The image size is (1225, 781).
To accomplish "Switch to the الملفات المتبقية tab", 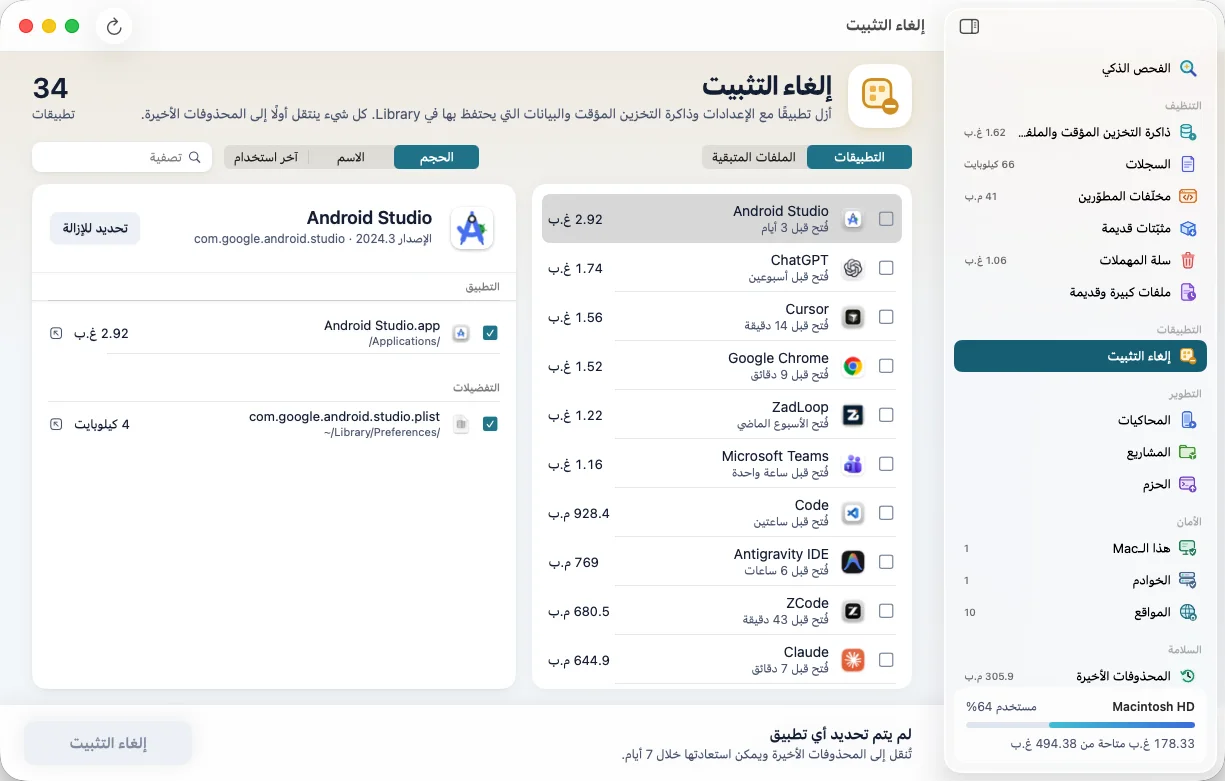I will [x=755, y=157].
